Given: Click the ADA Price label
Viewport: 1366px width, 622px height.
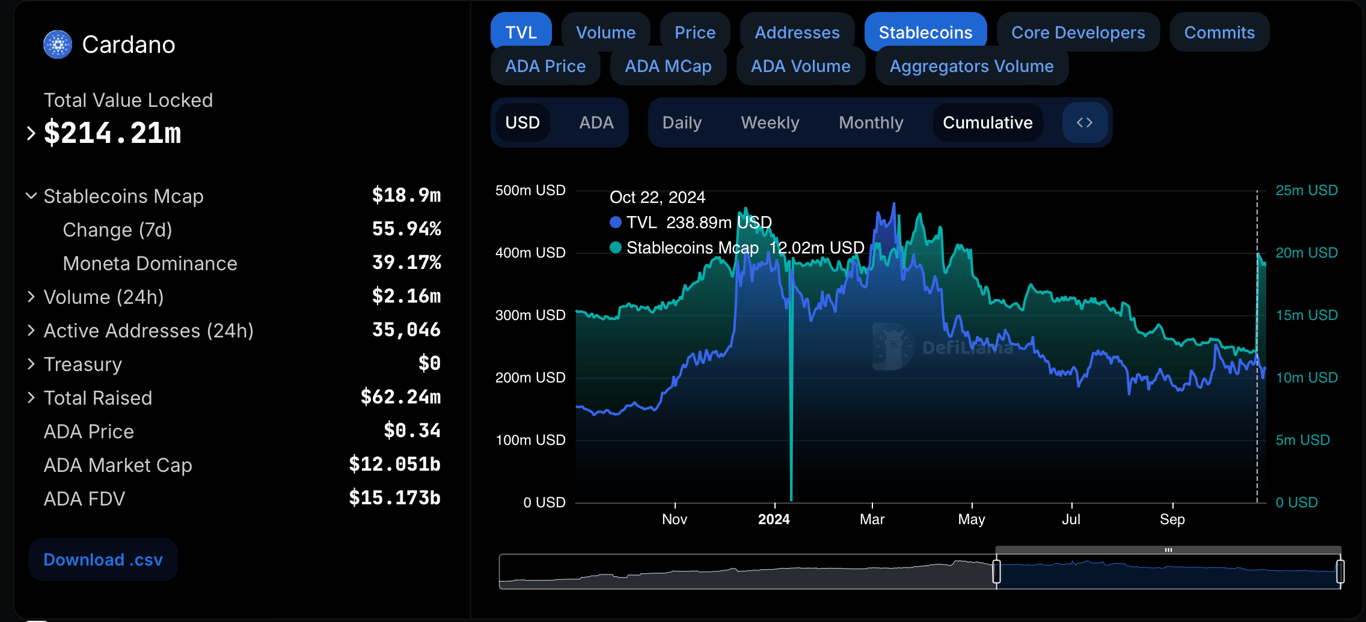Looking at the screenshot, I should click(89, 431).
